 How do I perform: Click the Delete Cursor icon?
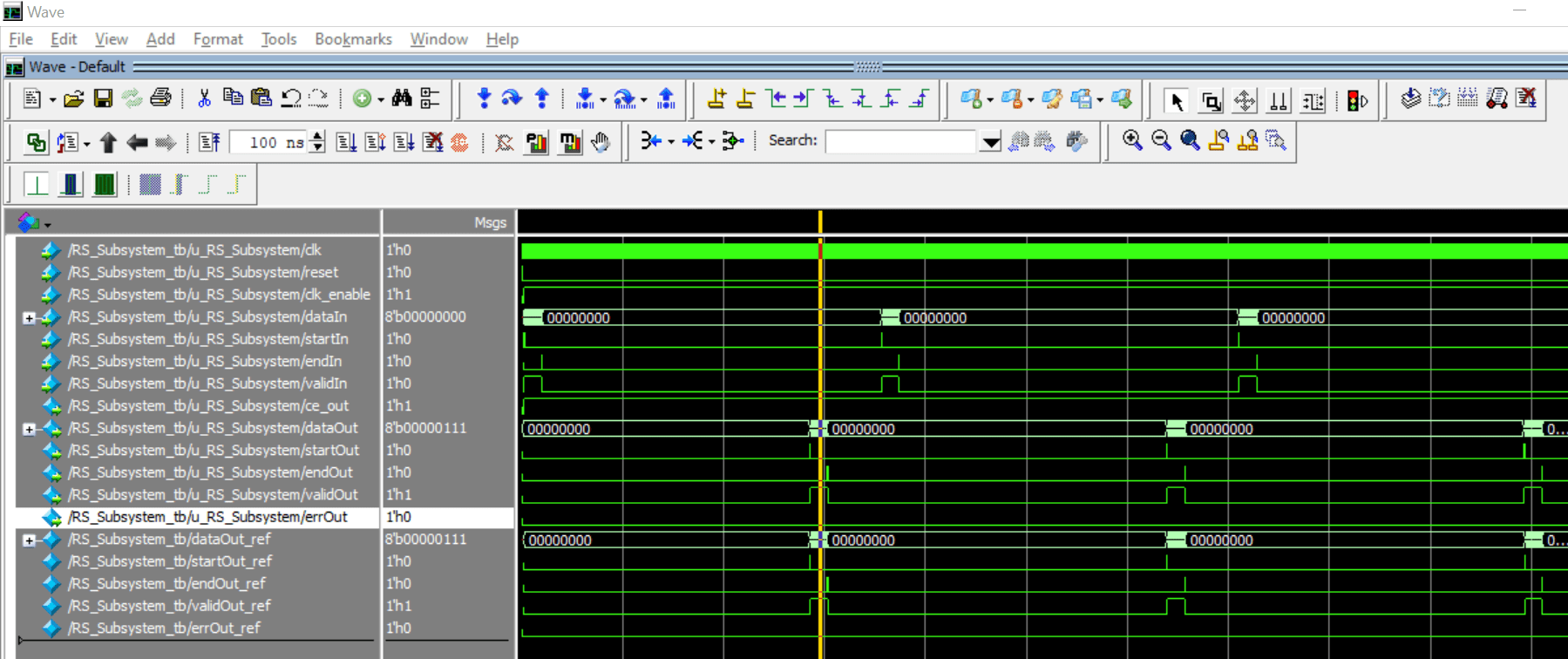pos(745,99)
